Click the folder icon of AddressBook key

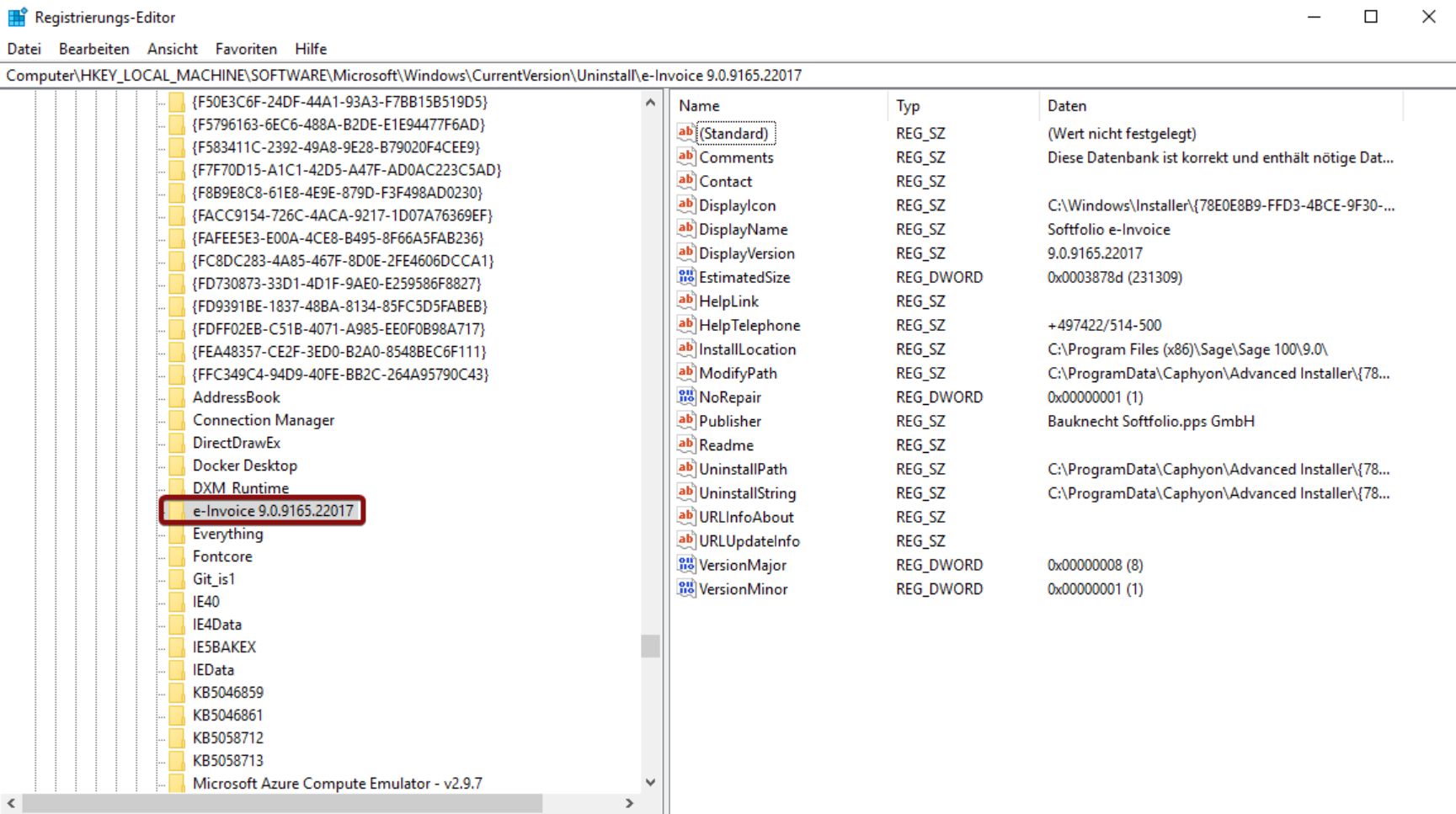[x=177, y=397]
